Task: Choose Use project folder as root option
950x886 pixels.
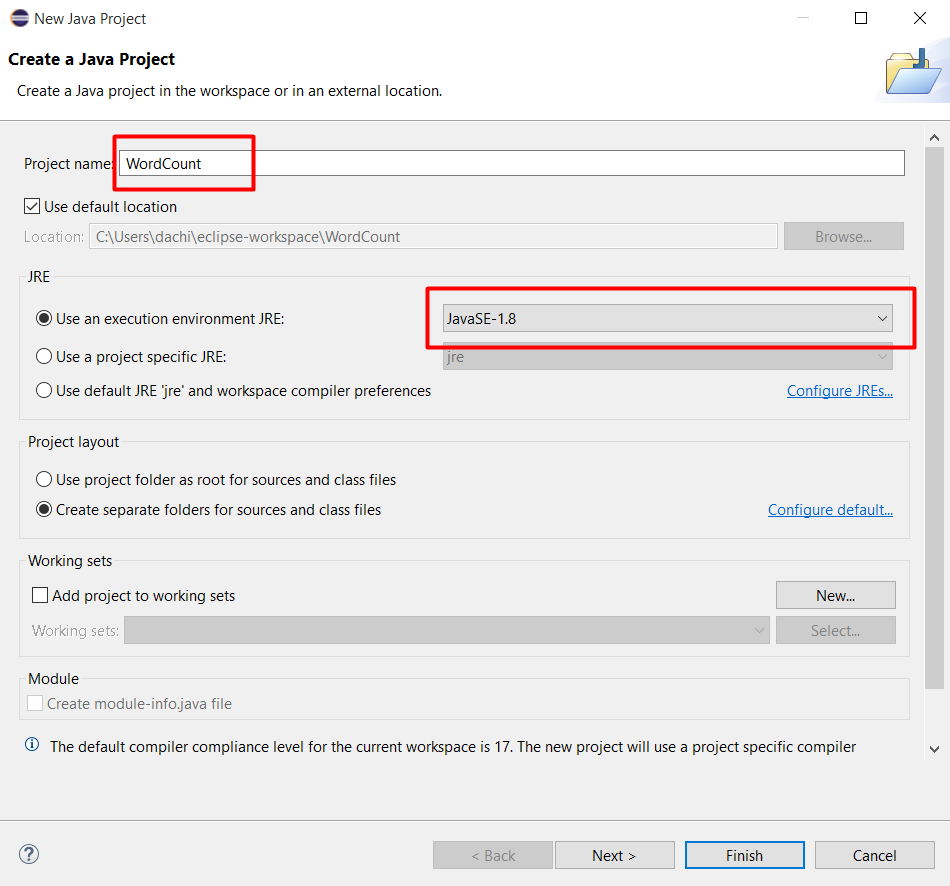Action: coord(44,479)
